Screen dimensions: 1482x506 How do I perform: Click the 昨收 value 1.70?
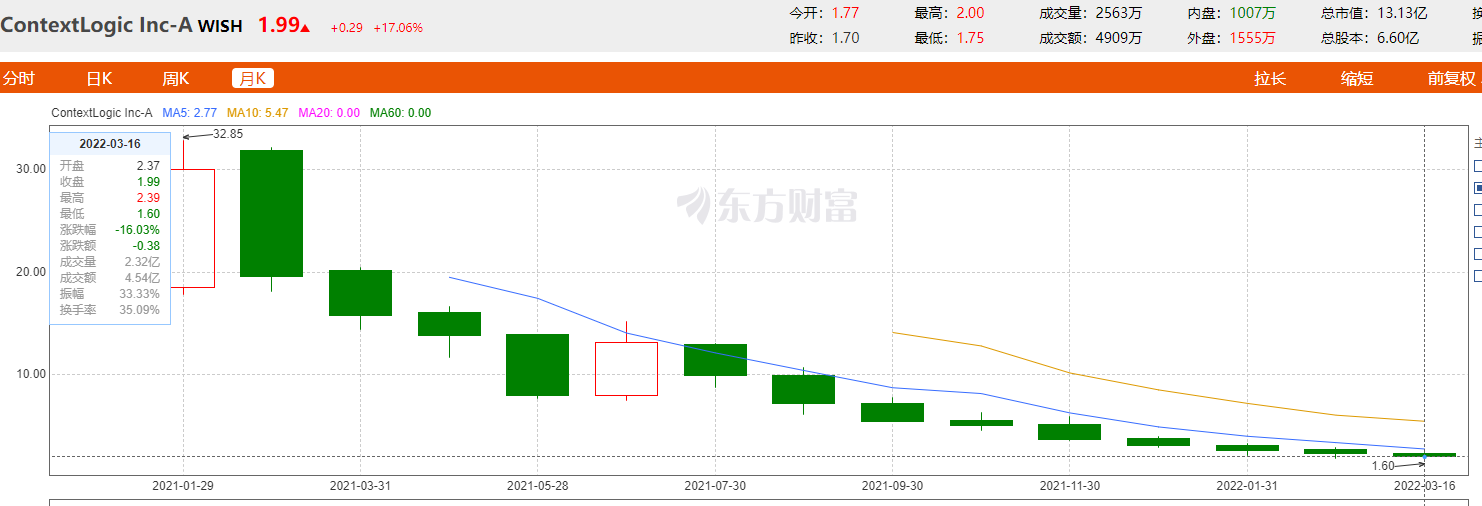(x=845, y=38)
